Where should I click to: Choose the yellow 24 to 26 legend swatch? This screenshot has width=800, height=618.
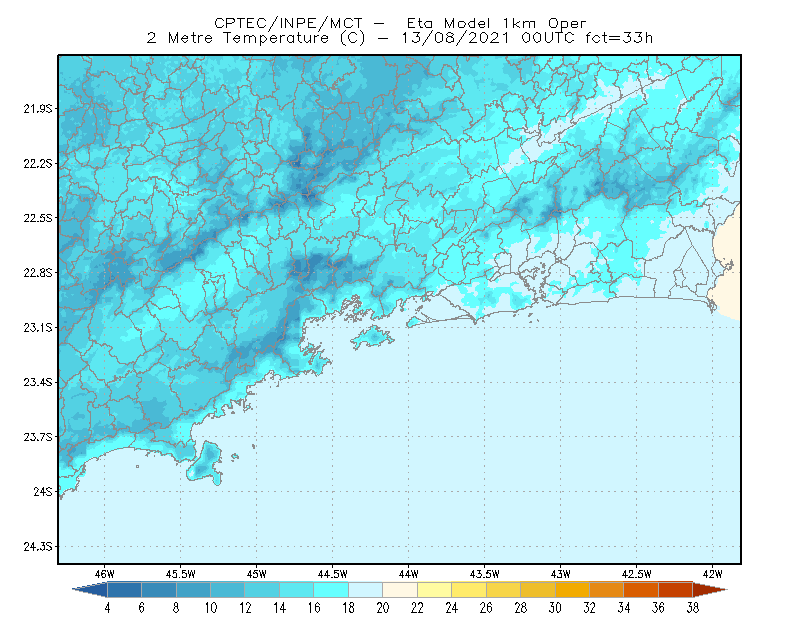(x=469, y=590)
